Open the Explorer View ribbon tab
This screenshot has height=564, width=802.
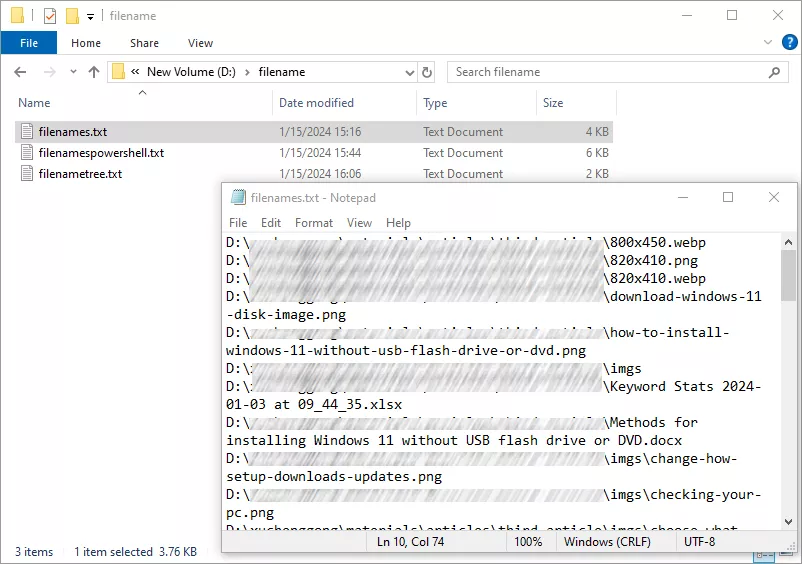pyautogui.click(x=200, y=43)
